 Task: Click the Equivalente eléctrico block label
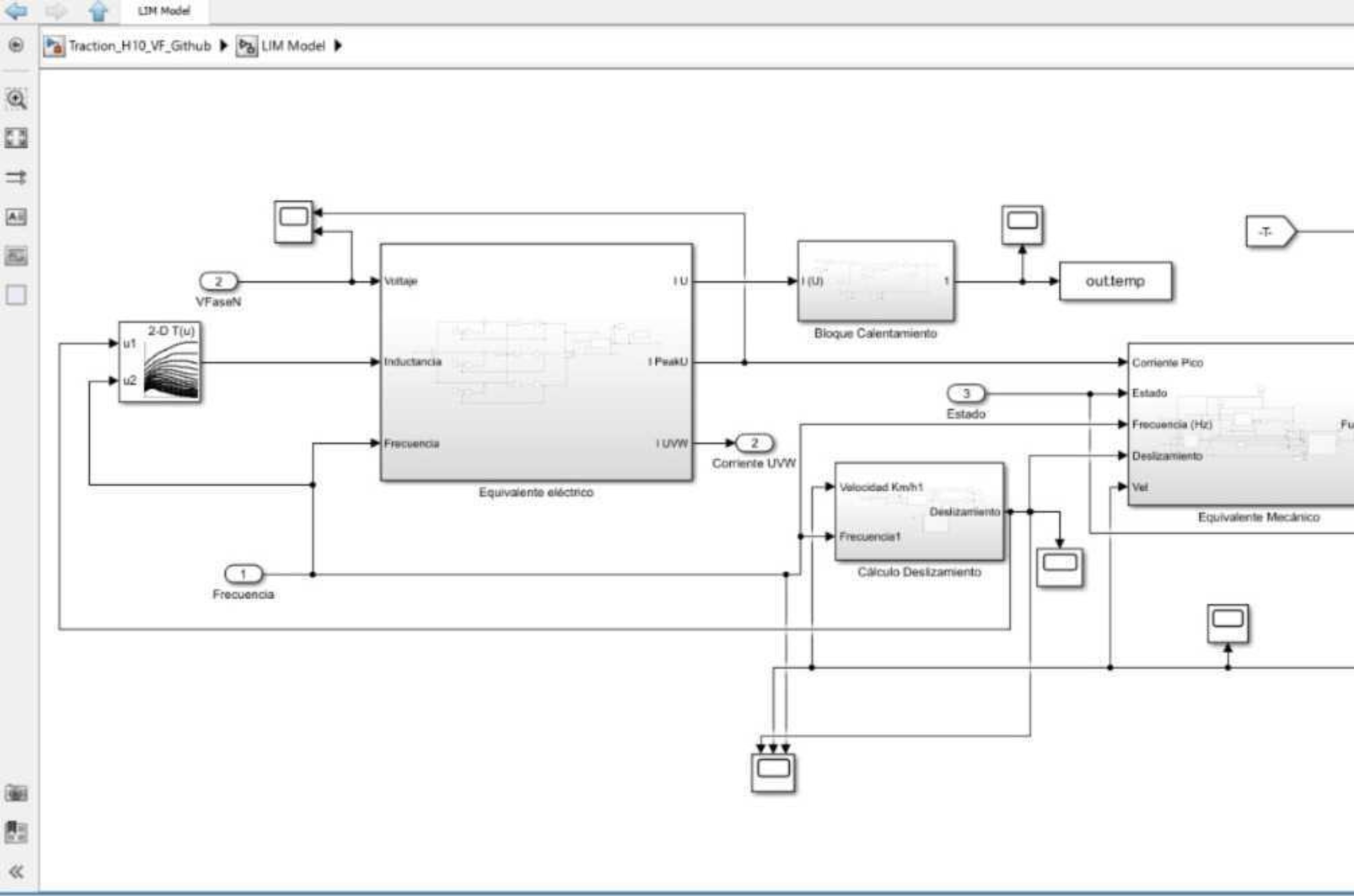[x=536, y=492]
